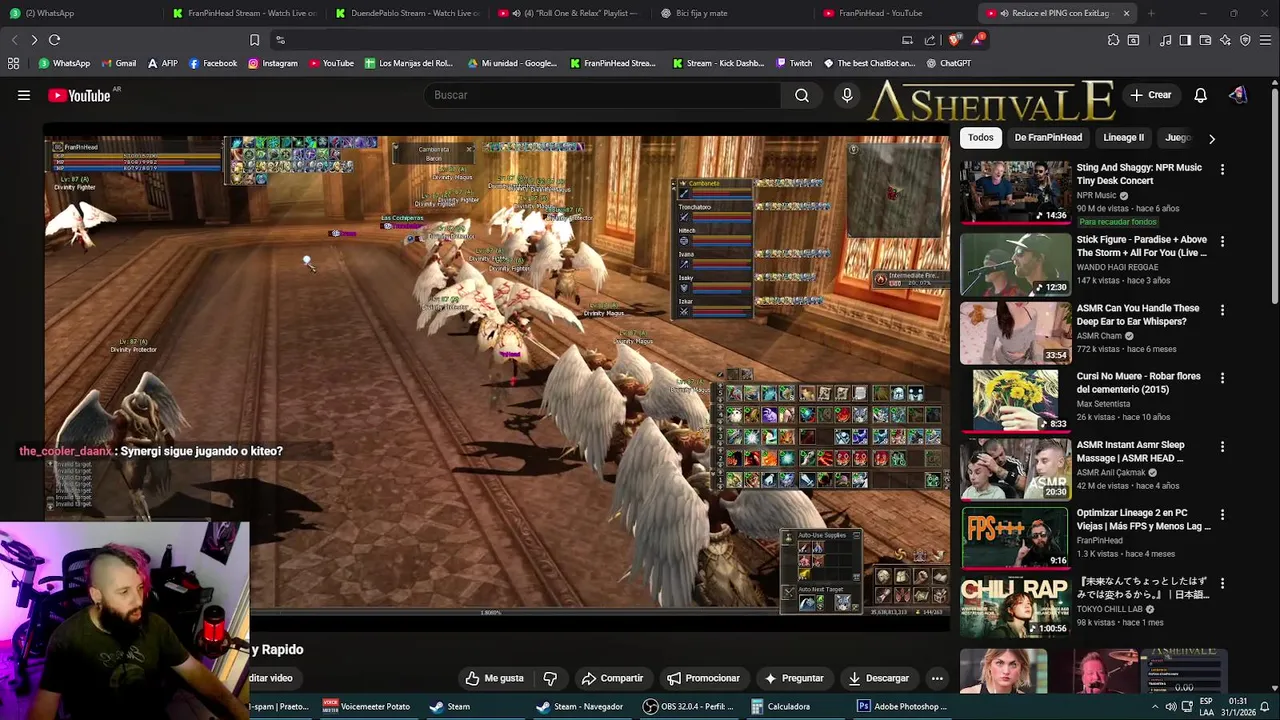
Task: Switch to Bici fija y mate tab
Action: pyautogui.click(x=735, y=13)
